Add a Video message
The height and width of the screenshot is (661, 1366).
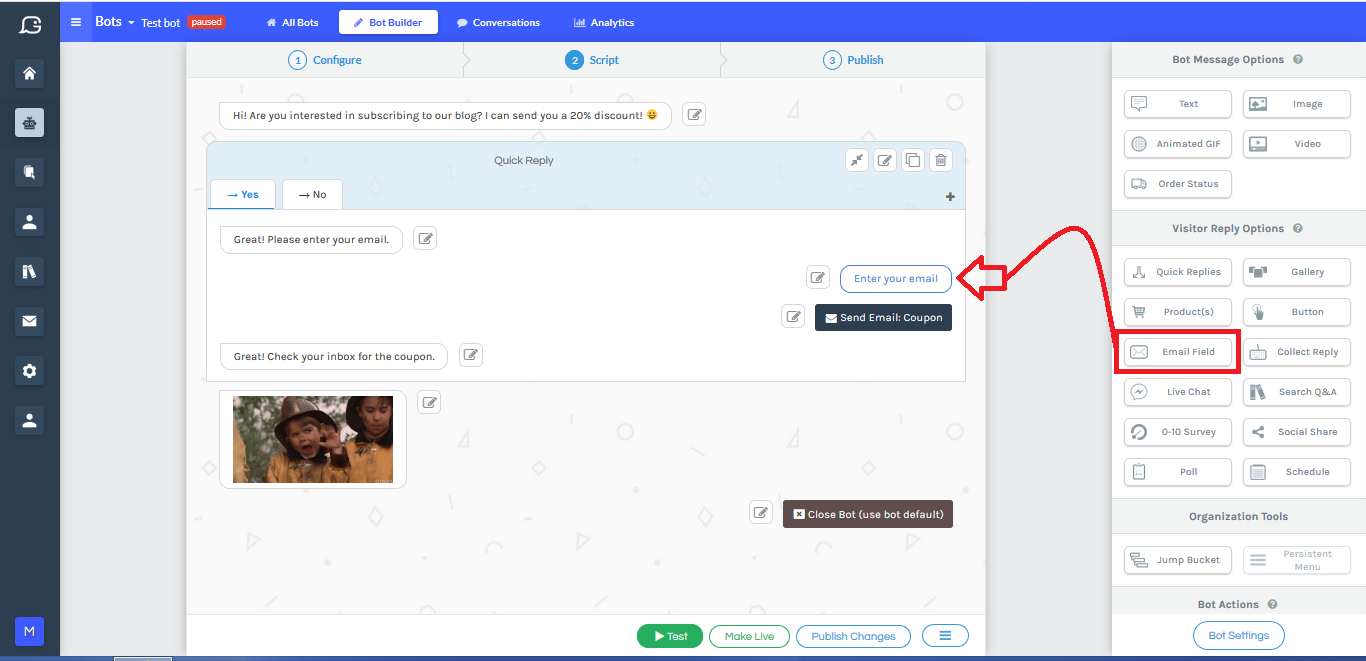(x=1297, y=144)
